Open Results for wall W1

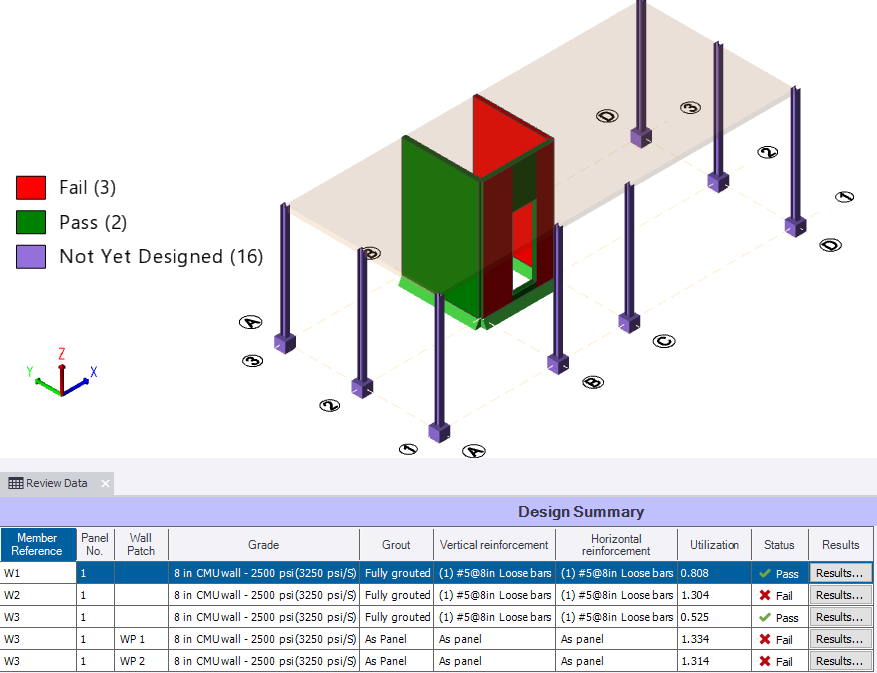[x=840, y=573]
